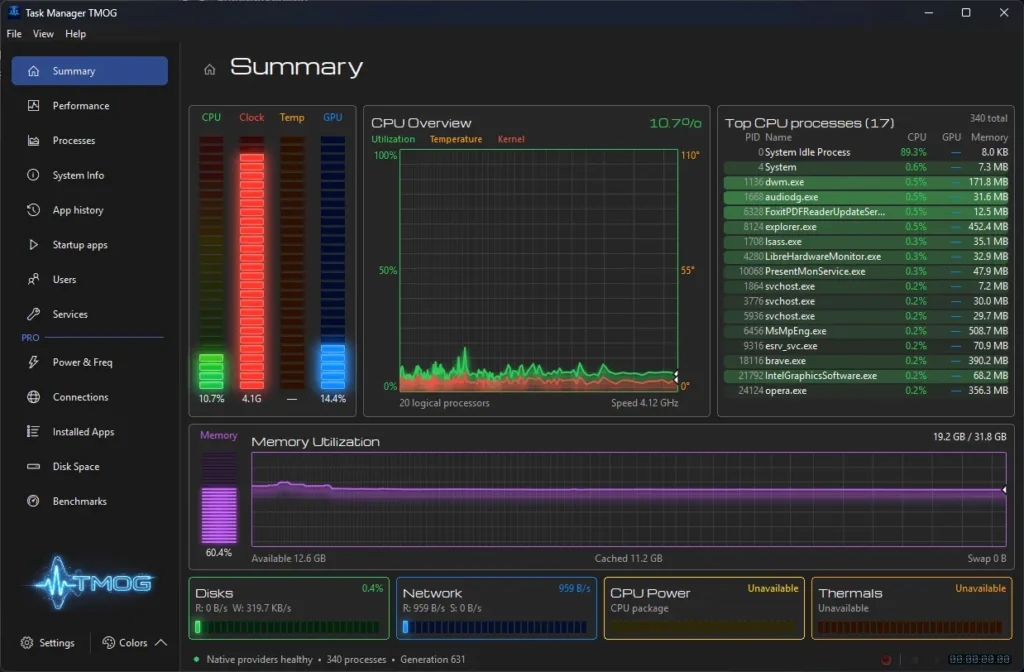Select the opera.exe process row
Image resolution: width=1024 pixels, height=672 pixels.
click(x=866, y=391)
